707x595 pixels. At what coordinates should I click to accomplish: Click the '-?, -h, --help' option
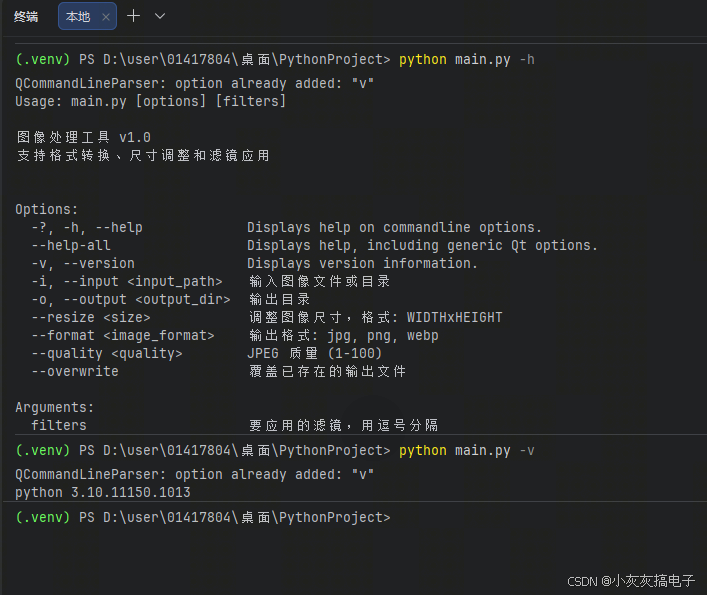[x=87, y=227]
